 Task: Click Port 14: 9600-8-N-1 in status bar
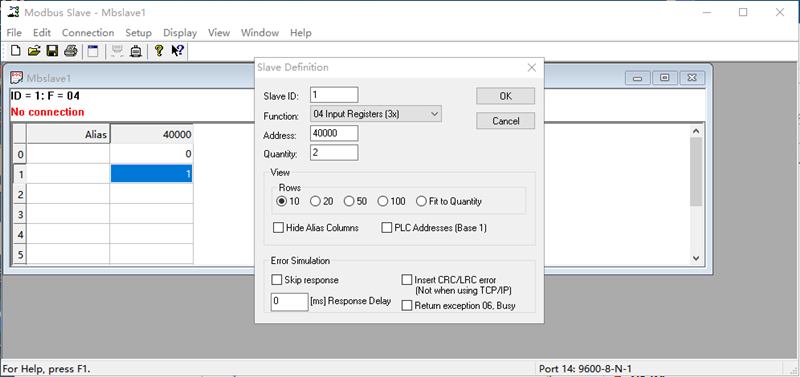pyautogui.click(x=585, y=368)
